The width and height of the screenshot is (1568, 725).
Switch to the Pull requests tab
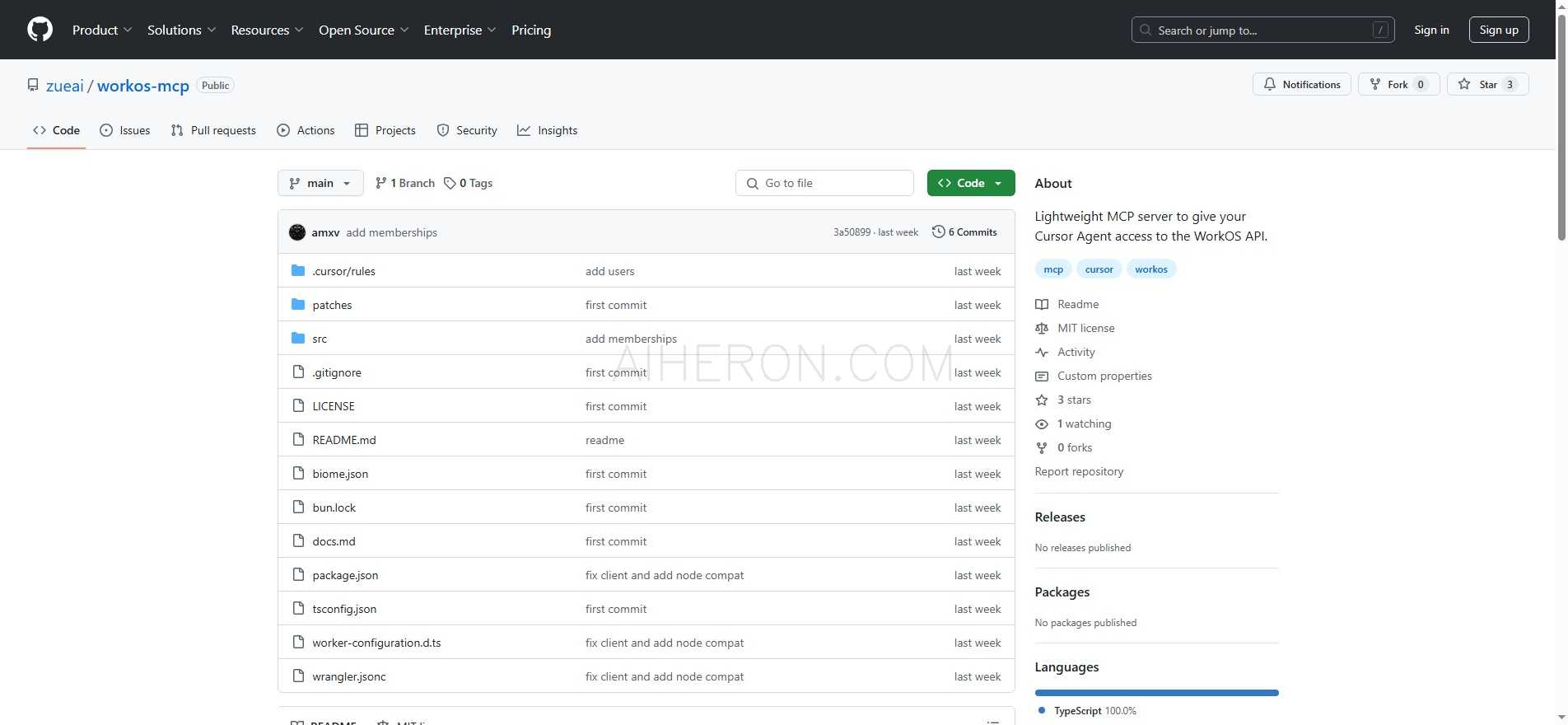coord(213,130)
